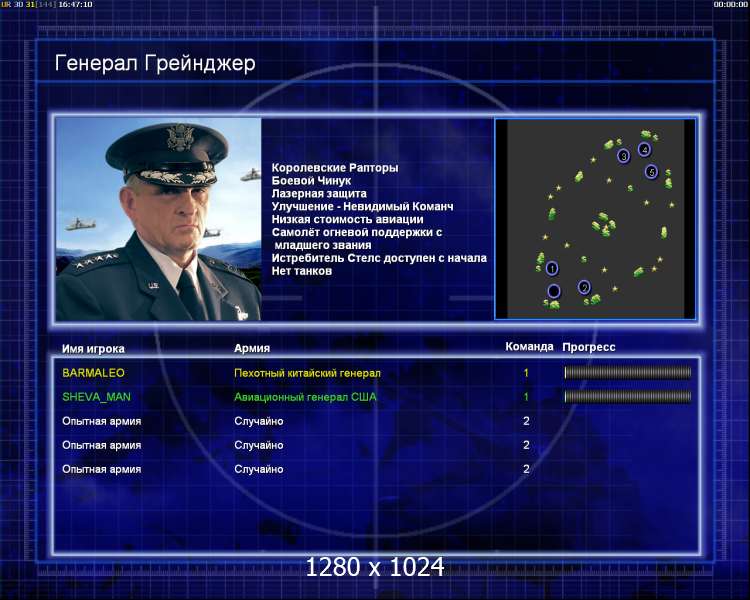Click General Granger's portrait image
Viewport: 750px width, 600px height.
[x=158, y=219]
